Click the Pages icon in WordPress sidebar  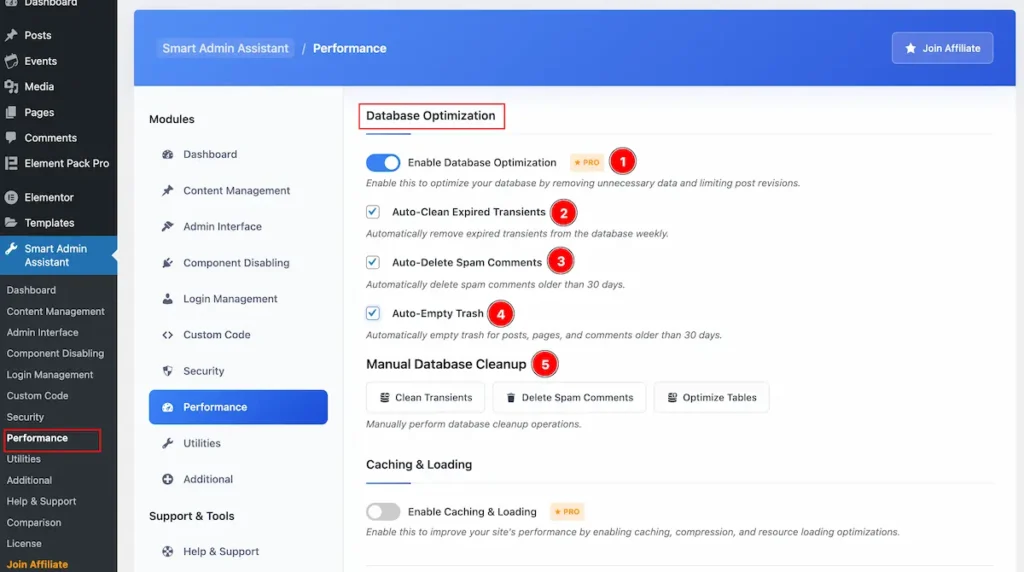point(11,112)
